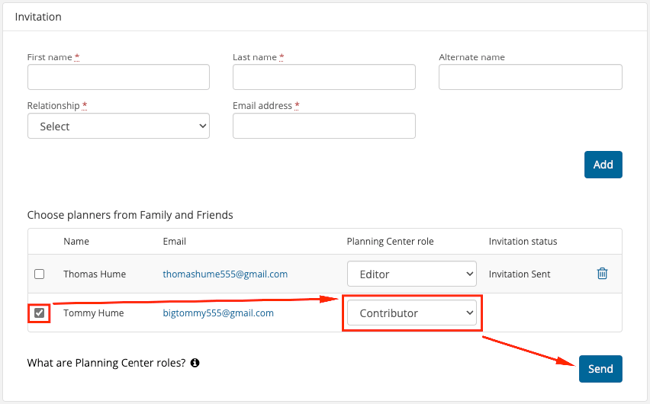650x404 pixels.
Task: Click the Choose planners from Family and Friends heading
Action: (x=130, y=215)
